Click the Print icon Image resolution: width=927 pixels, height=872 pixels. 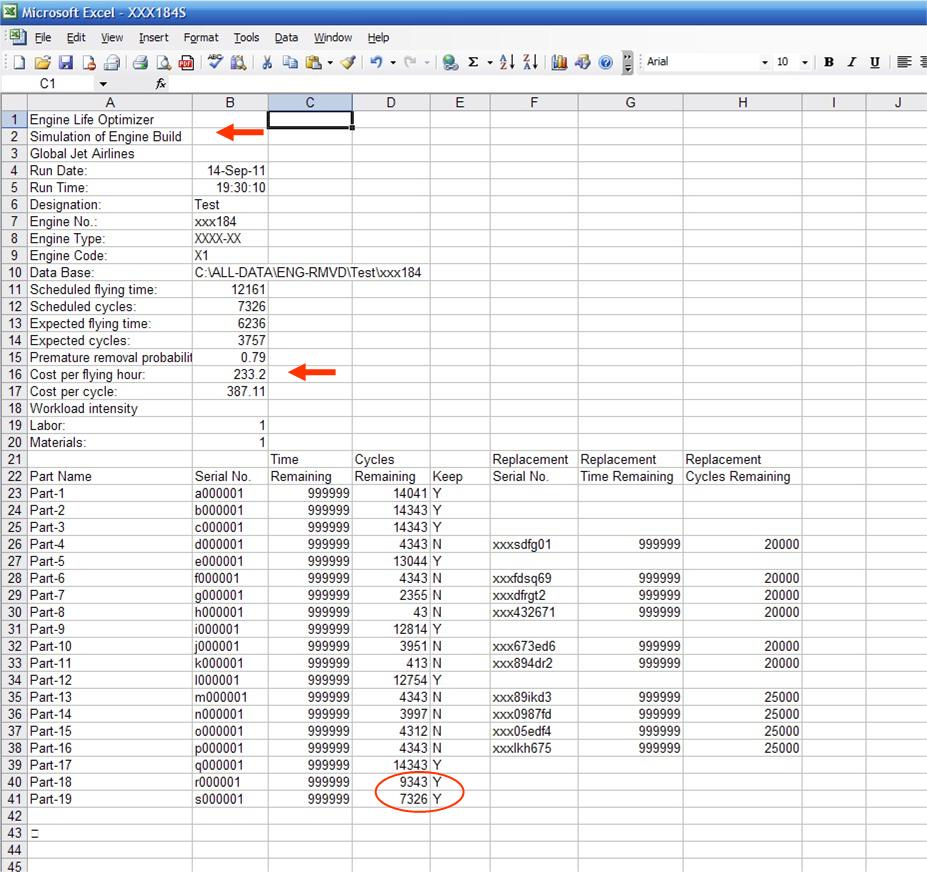coord(140,62)
